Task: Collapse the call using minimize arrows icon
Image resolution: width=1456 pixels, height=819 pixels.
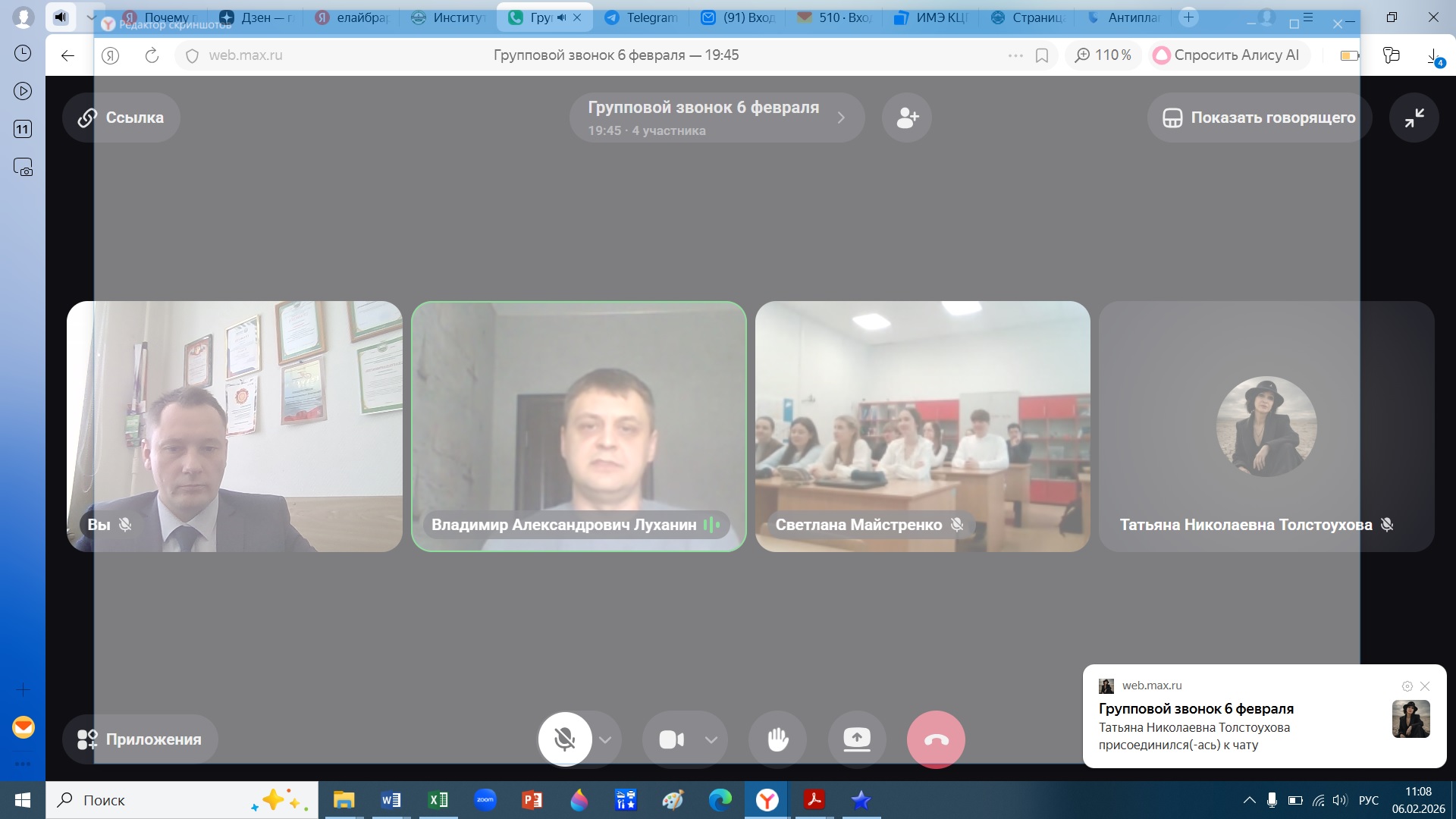Action: [1414, 118]
